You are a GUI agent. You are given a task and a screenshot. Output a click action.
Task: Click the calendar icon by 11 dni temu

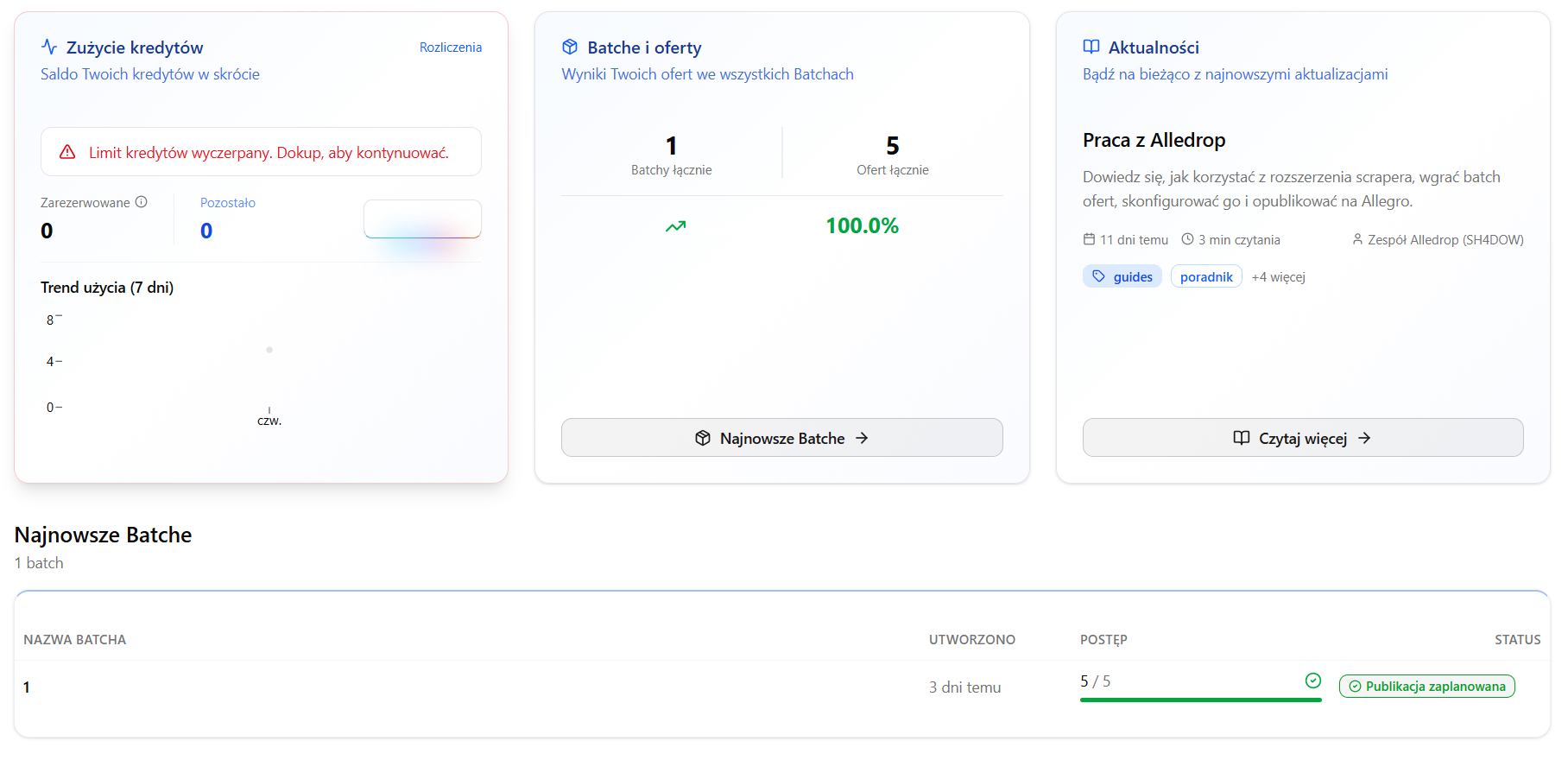pyautogui.click(x=1089, y=239)
